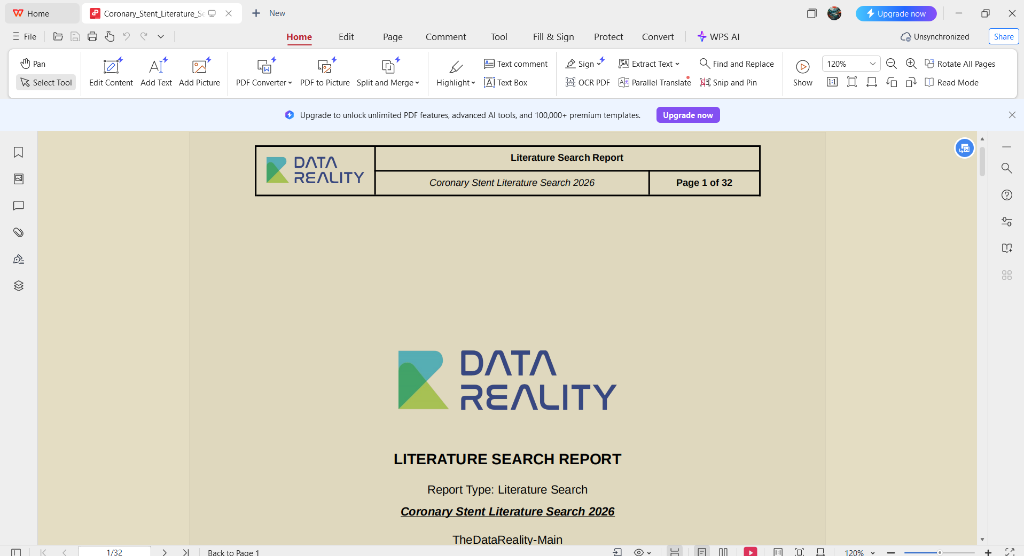Open the Attachments sidebar panel
Image resolution: width=1024 pixels, height=556 pixels.
point(18,233)
